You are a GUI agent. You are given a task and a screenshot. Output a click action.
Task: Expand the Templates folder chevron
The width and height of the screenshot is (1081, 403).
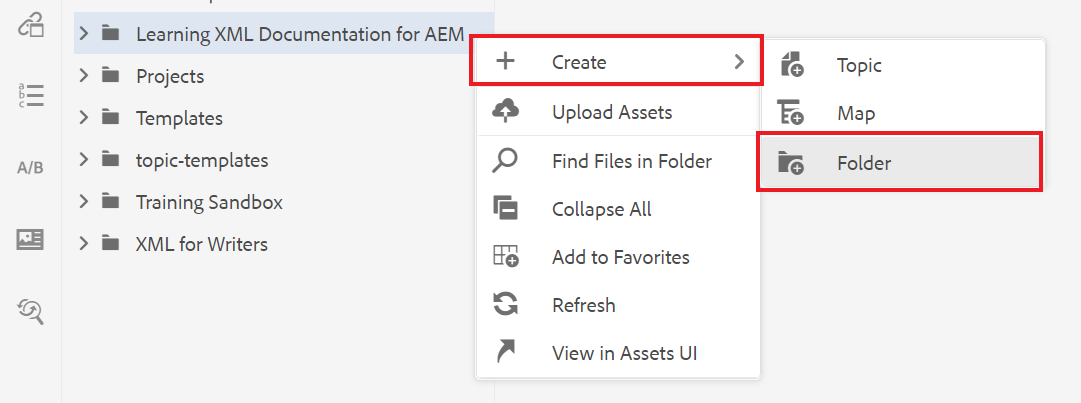[x=85, y=118]
